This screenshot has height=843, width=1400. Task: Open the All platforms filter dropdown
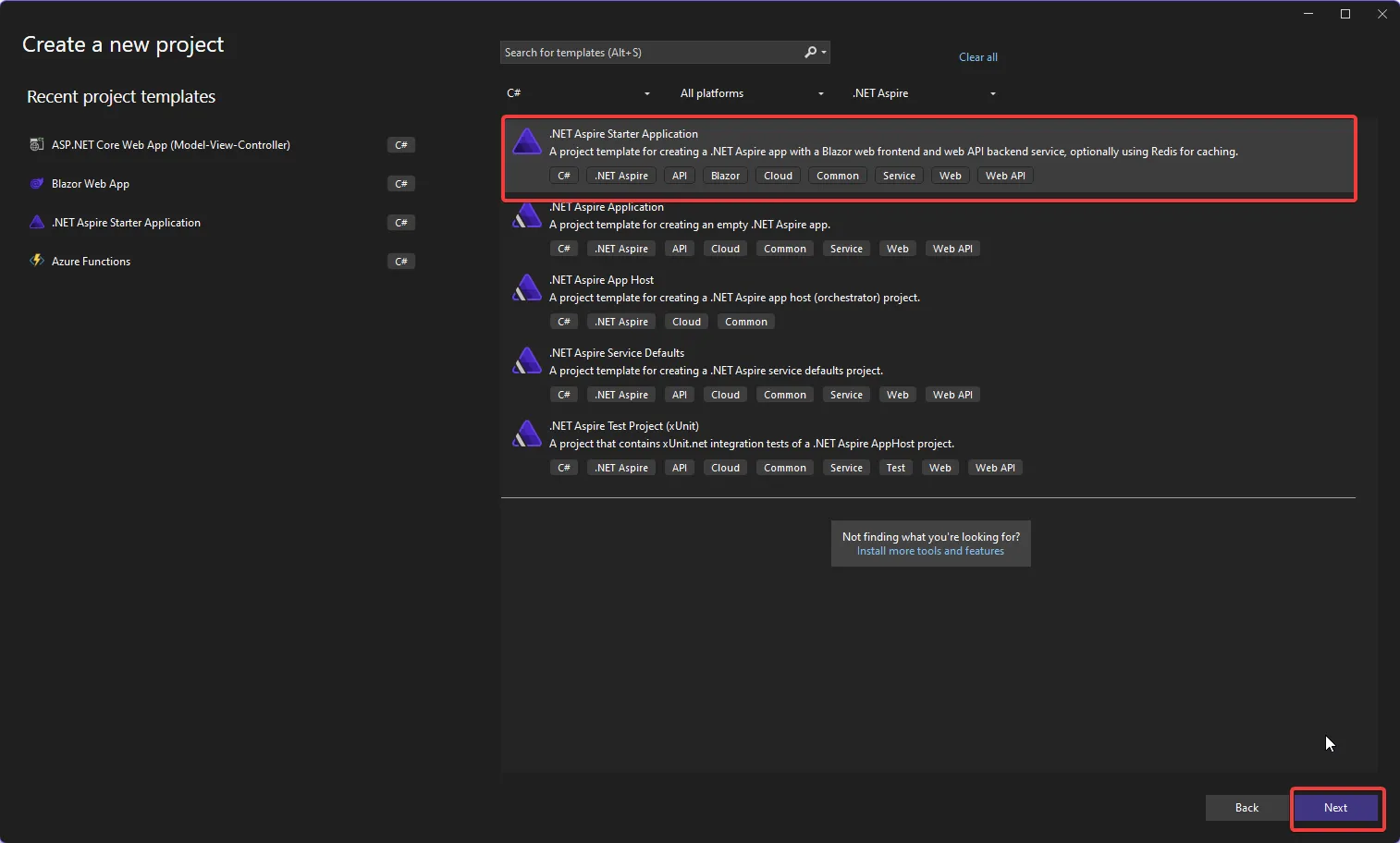(751, 93)
